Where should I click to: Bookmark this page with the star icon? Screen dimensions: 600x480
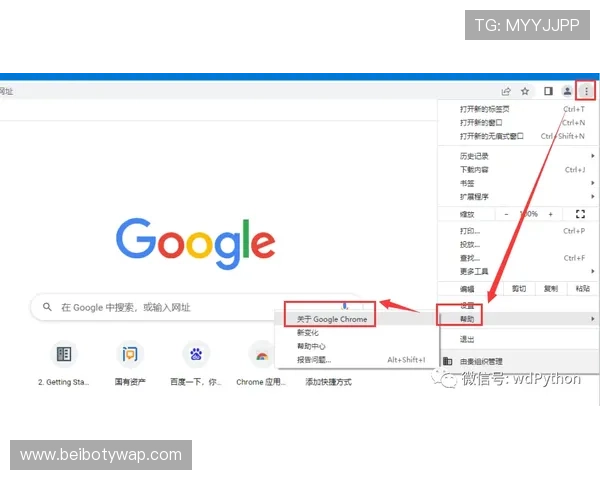[525, 91]
